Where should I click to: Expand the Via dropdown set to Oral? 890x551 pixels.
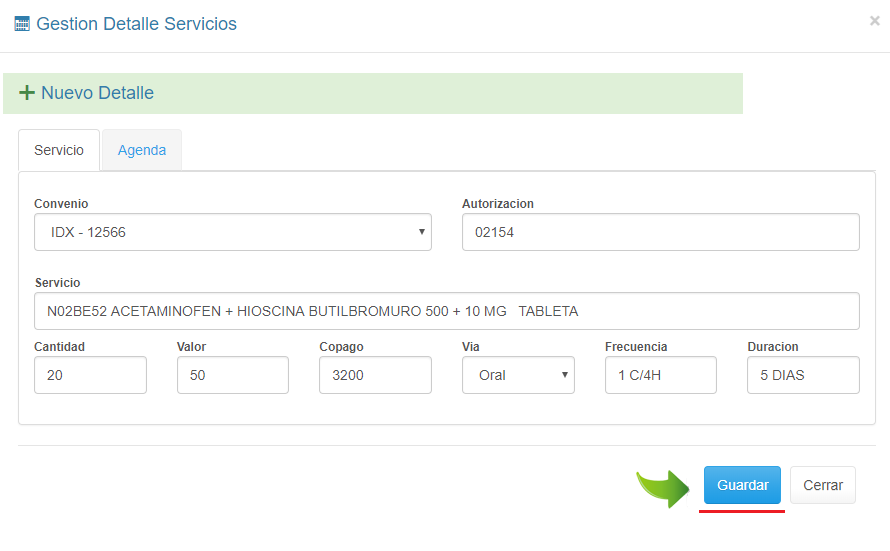(x=518, y=375)
